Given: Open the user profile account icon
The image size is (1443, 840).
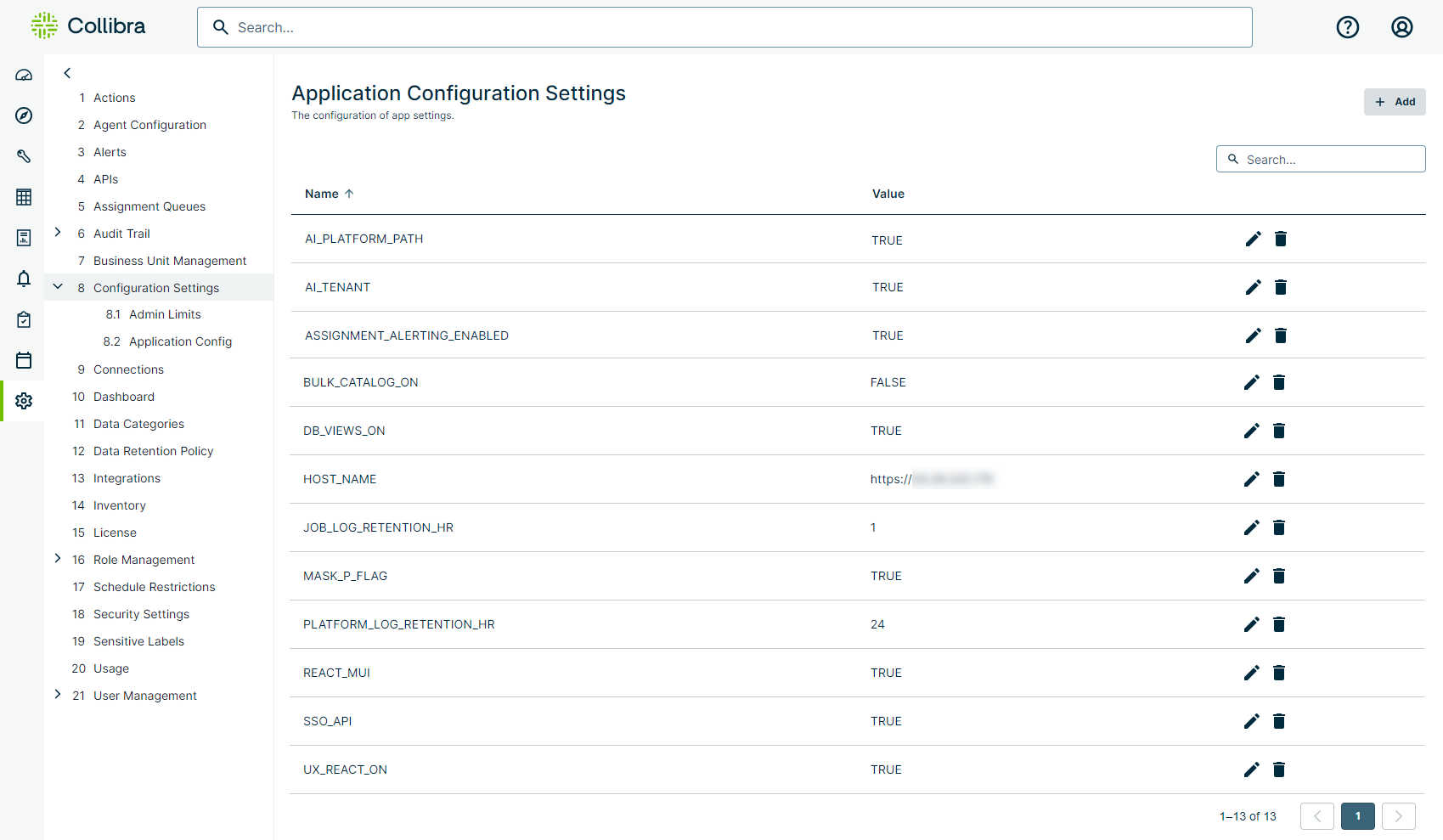Looking at the screenshot, I should click(1401, 27).
